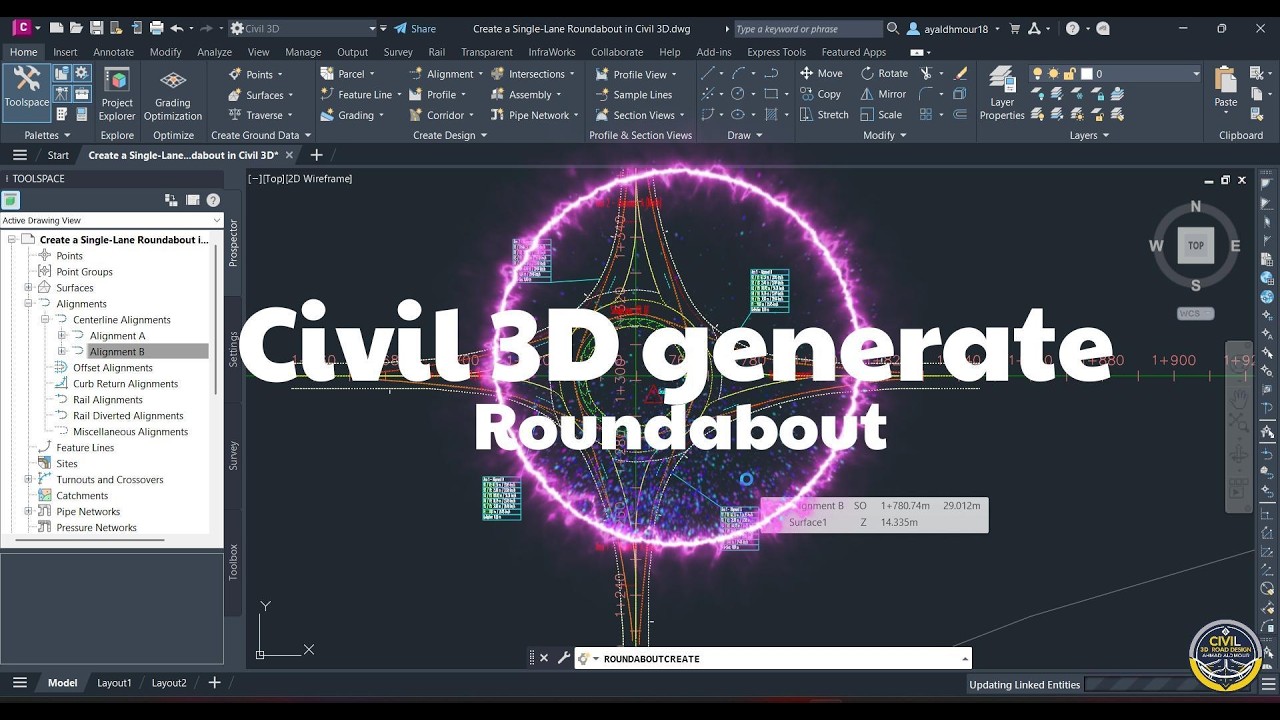Click the Sample Lines tool
1280x720 pixels.
point(634,95)
